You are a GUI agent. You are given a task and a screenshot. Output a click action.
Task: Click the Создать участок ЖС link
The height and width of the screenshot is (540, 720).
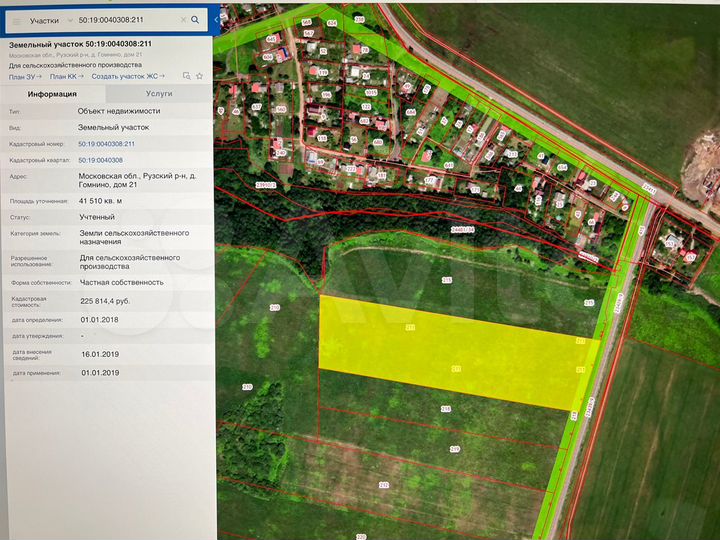[x=125, y=76]
